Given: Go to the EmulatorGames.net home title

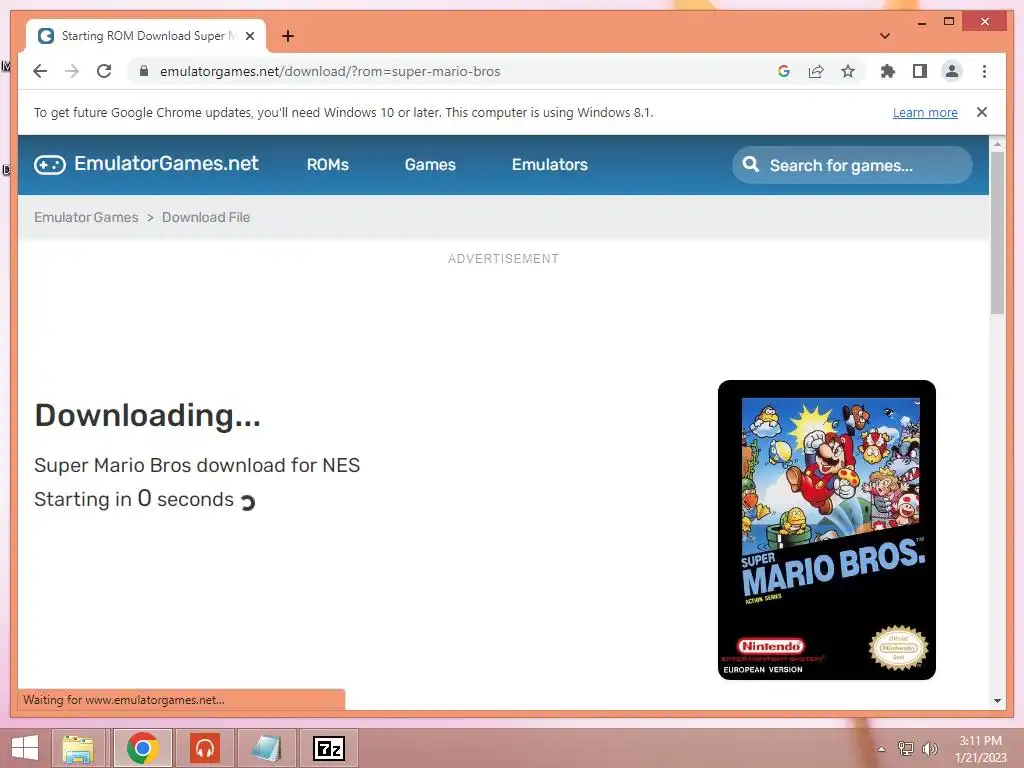Looking at the screenshot, I should (166, 163).
